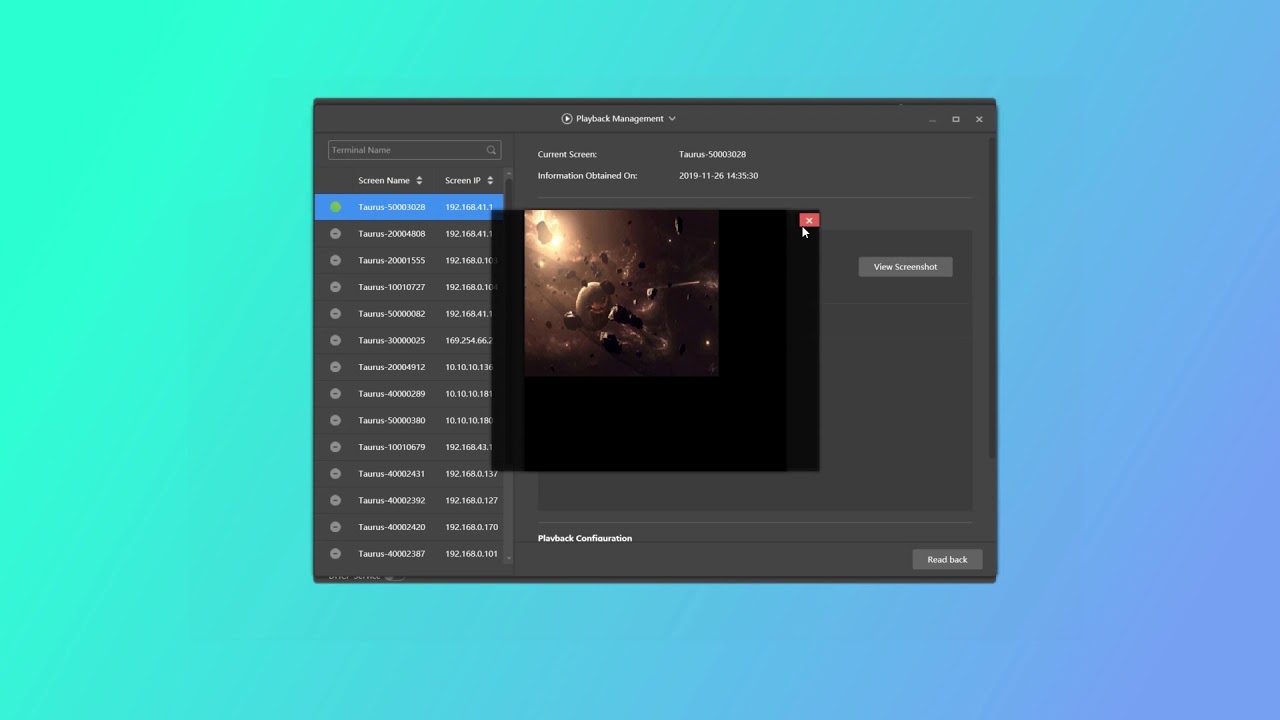Click the right panel vertical scrollbar
Screen dimensions: 1280x720
pyautogui.click(x=991, y=300)
